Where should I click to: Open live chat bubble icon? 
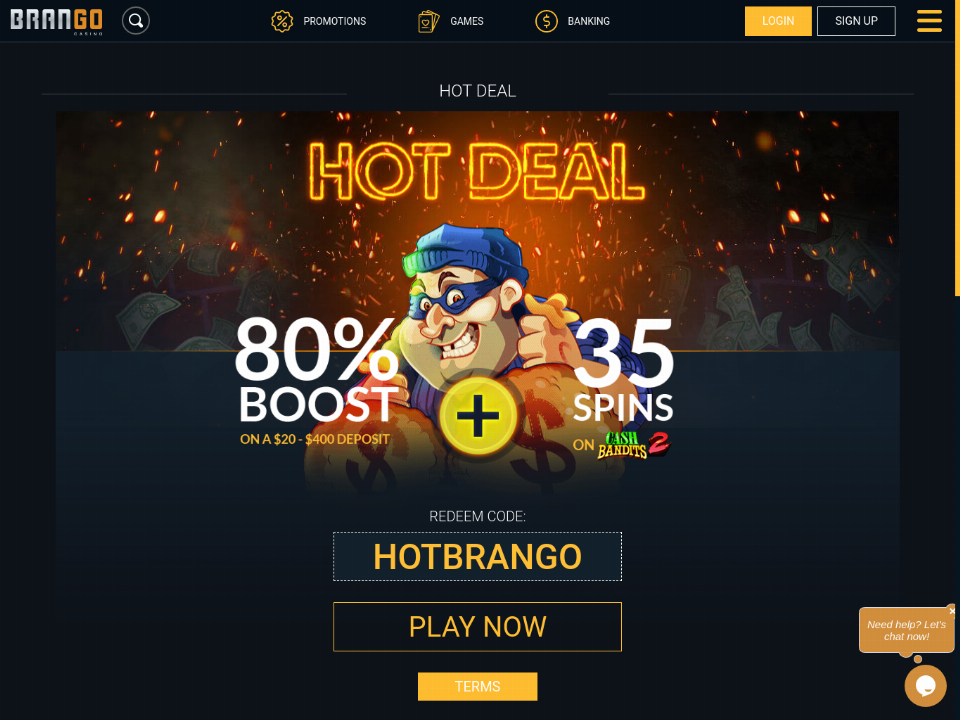tap(925, 685)
